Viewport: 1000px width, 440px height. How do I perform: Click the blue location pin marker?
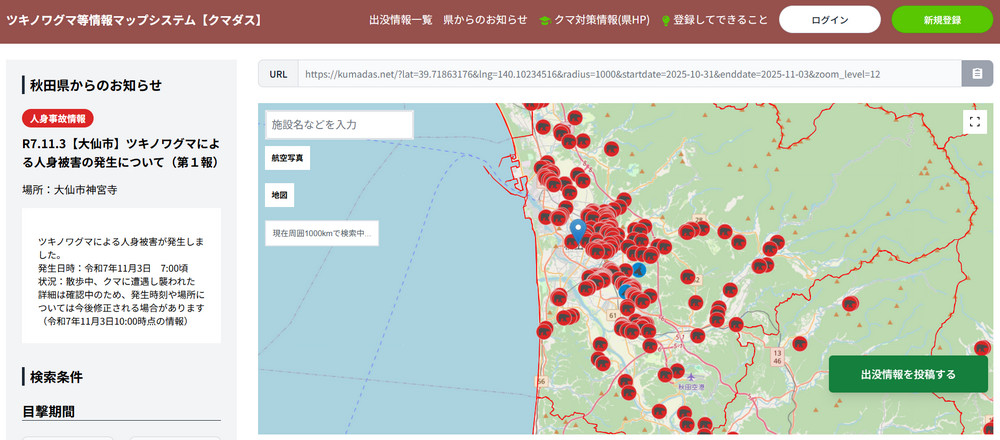[577, 232]
